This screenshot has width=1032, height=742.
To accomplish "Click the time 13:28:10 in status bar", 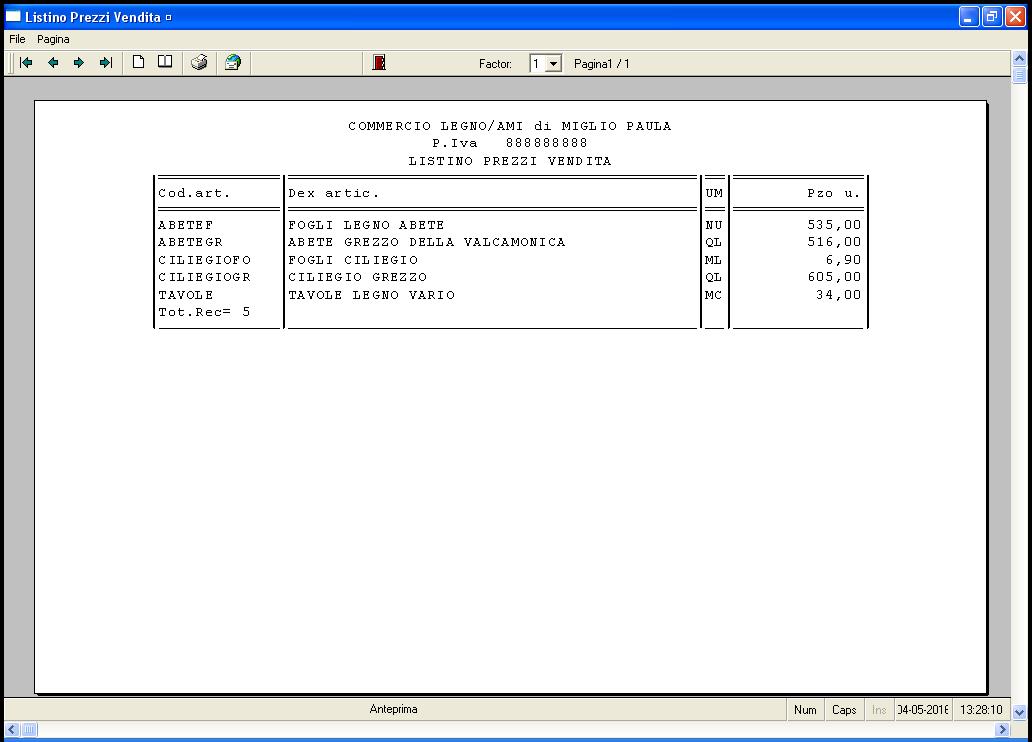I will pyautogui.click(x=981, y=710).
